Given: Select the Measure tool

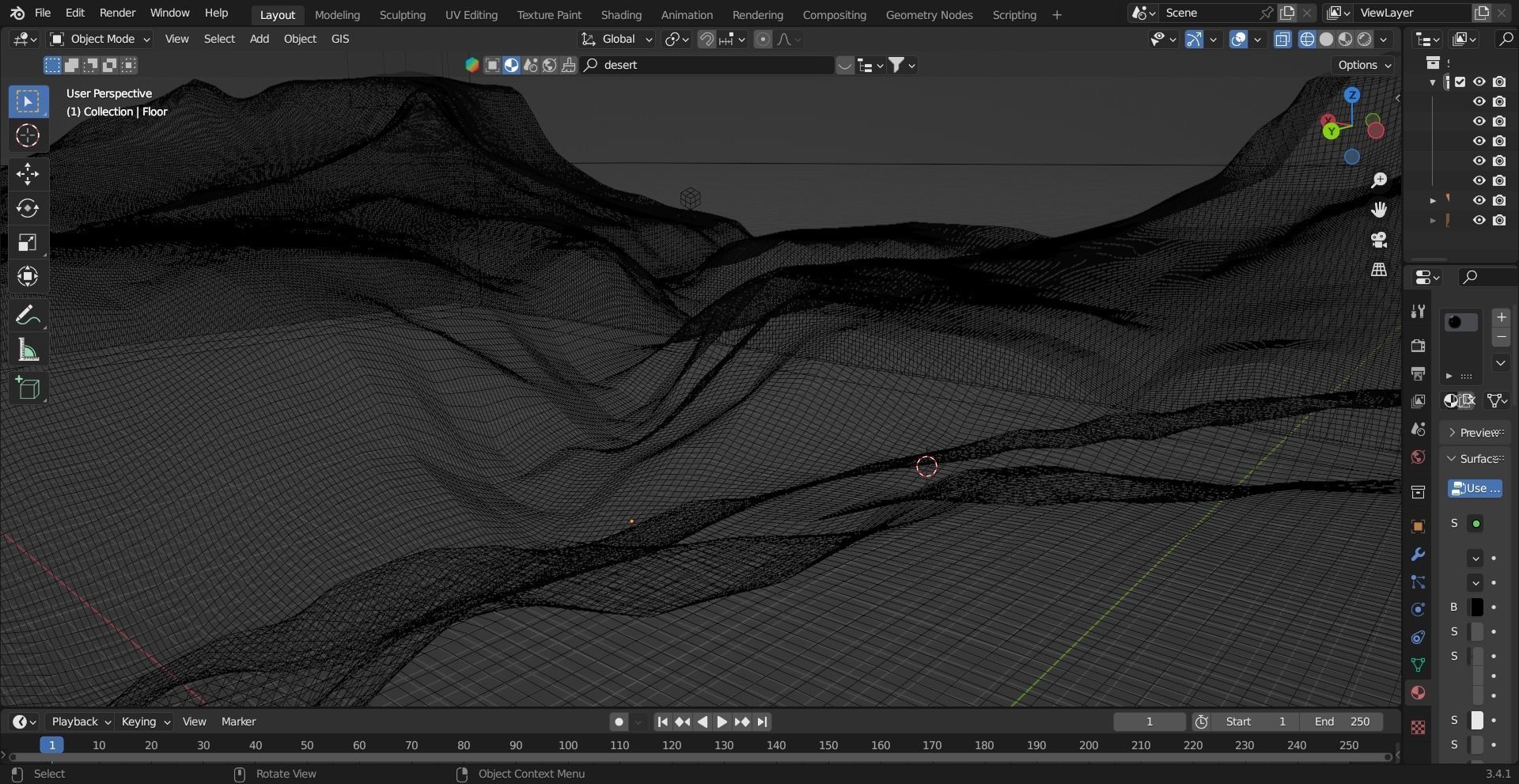Looking at the screenshot, I should click(28, 350).
